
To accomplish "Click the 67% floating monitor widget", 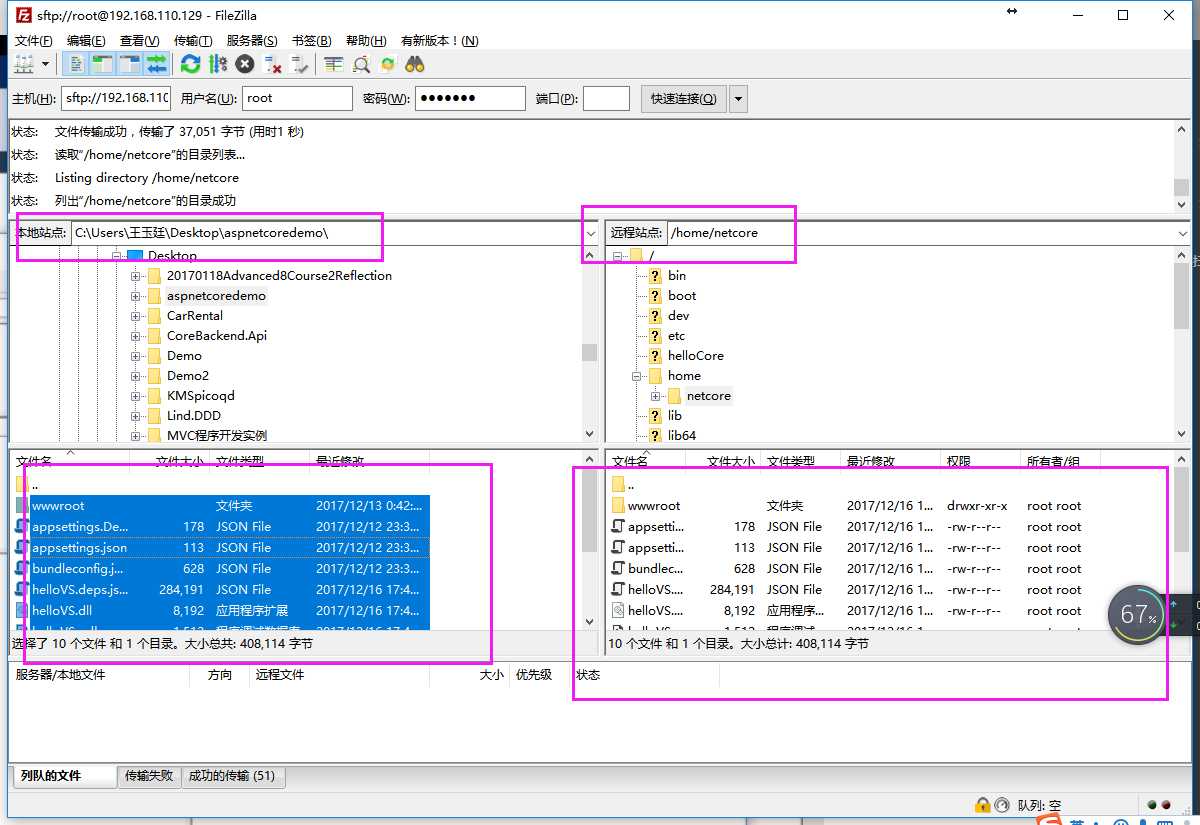I will coord(1137,614).
